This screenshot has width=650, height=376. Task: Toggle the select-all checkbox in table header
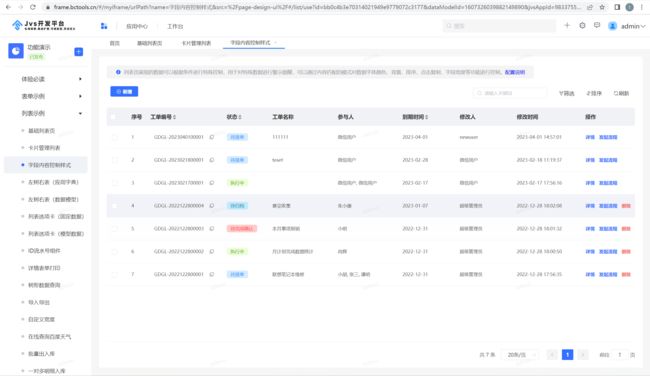point(114,117)
